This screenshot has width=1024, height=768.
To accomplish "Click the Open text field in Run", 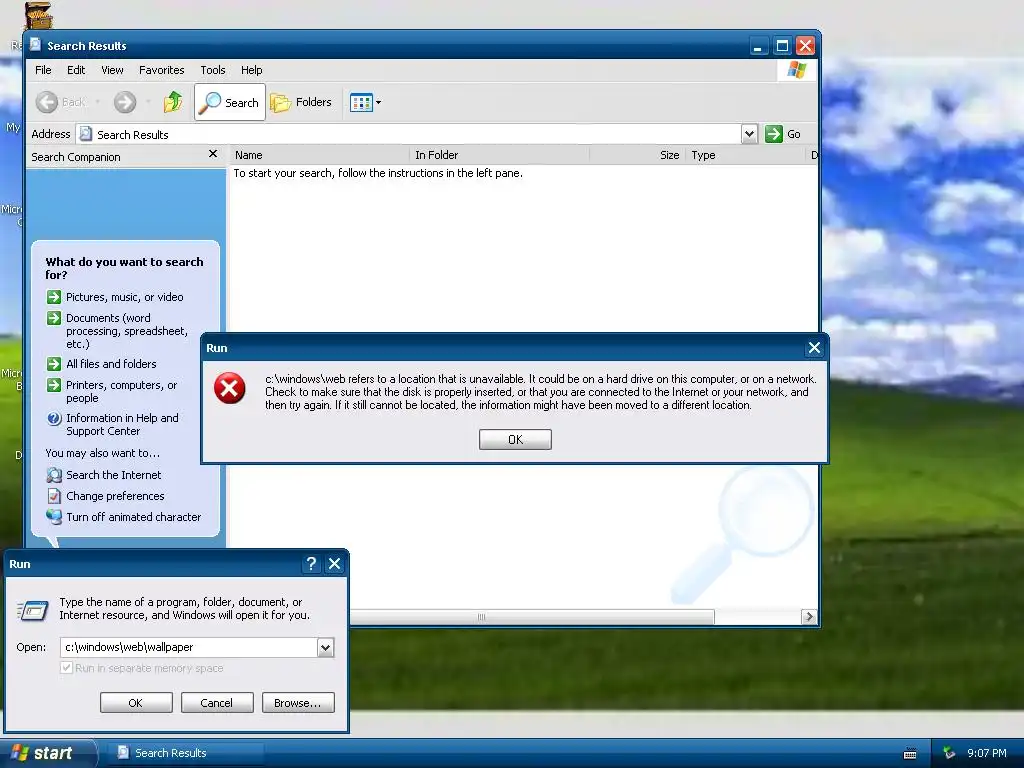I will pos(189,647).
